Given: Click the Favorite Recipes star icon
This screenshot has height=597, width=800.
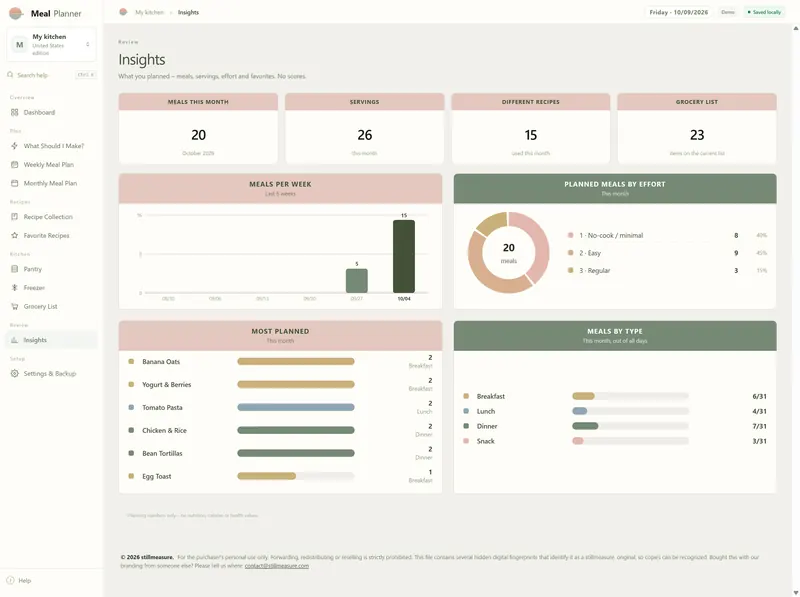Looking at the screenshot, I should (x=14, y=236).
